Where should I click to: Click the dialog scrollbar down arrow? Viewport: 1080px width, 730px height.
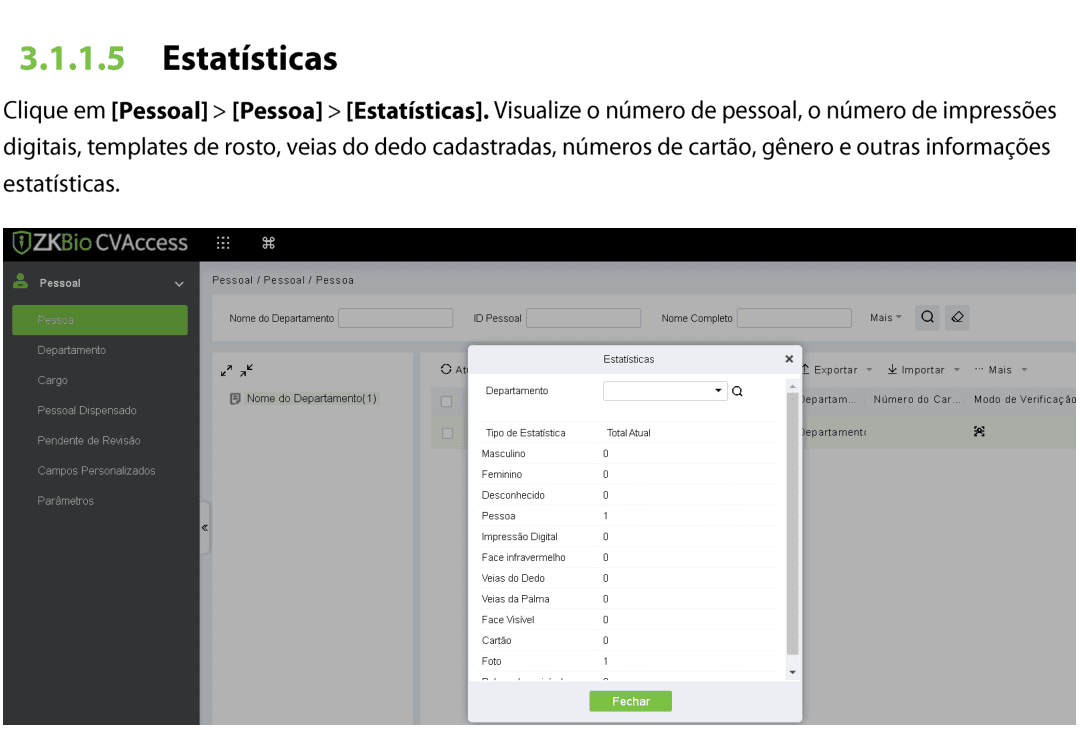(x=793, y=672)
